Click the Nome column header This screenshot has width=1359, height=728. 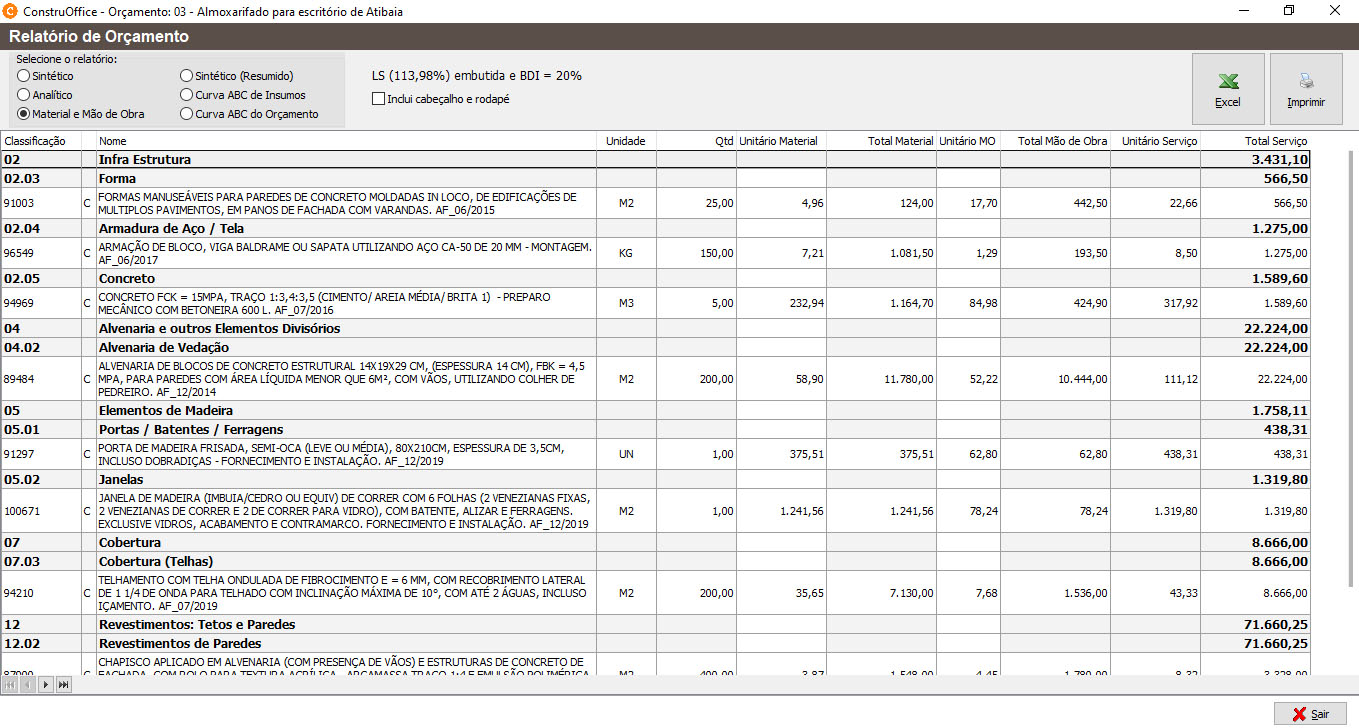coord(346,141)
